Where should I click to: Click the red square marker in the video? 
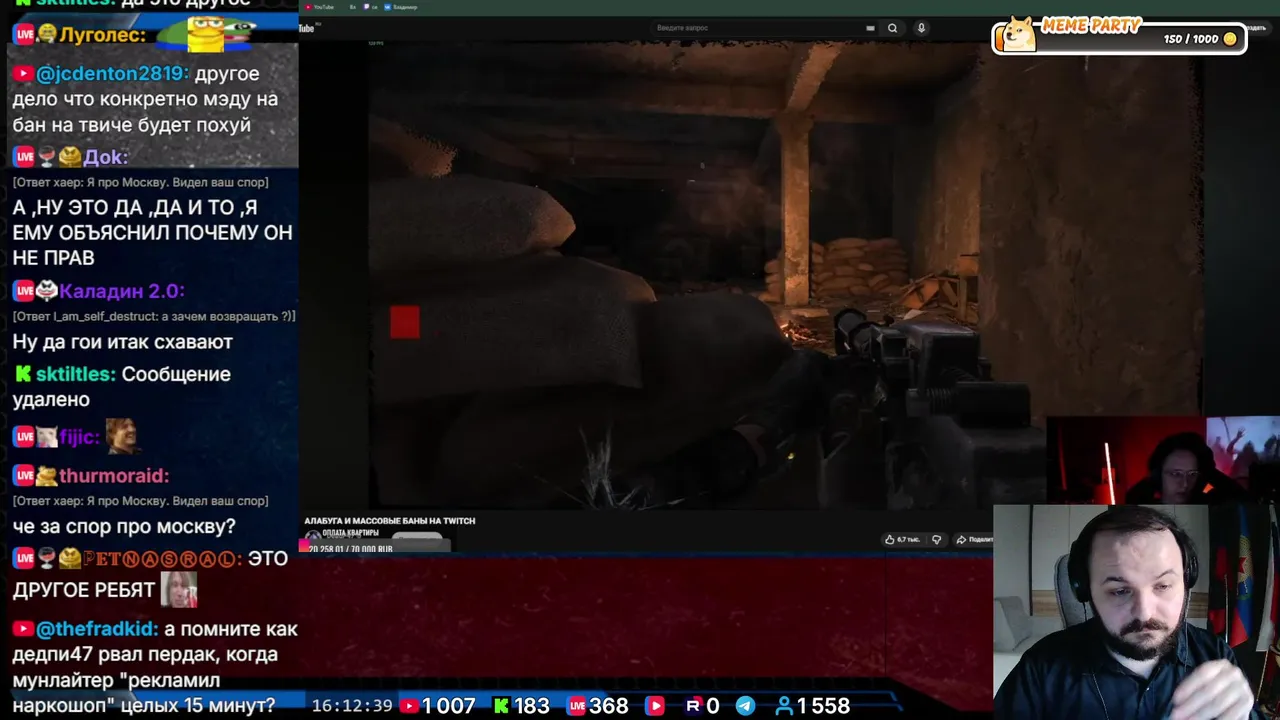405,322
